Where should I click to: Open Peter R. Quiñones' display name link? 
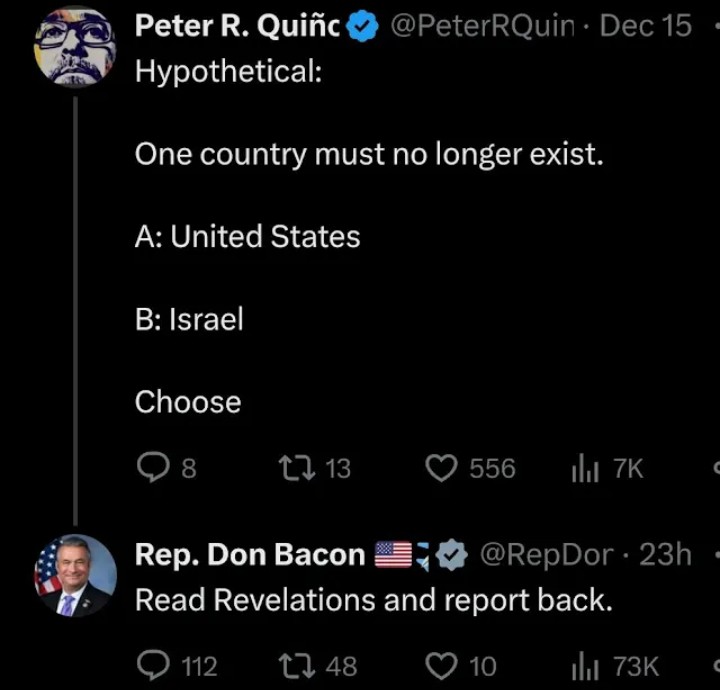[238, 27]
